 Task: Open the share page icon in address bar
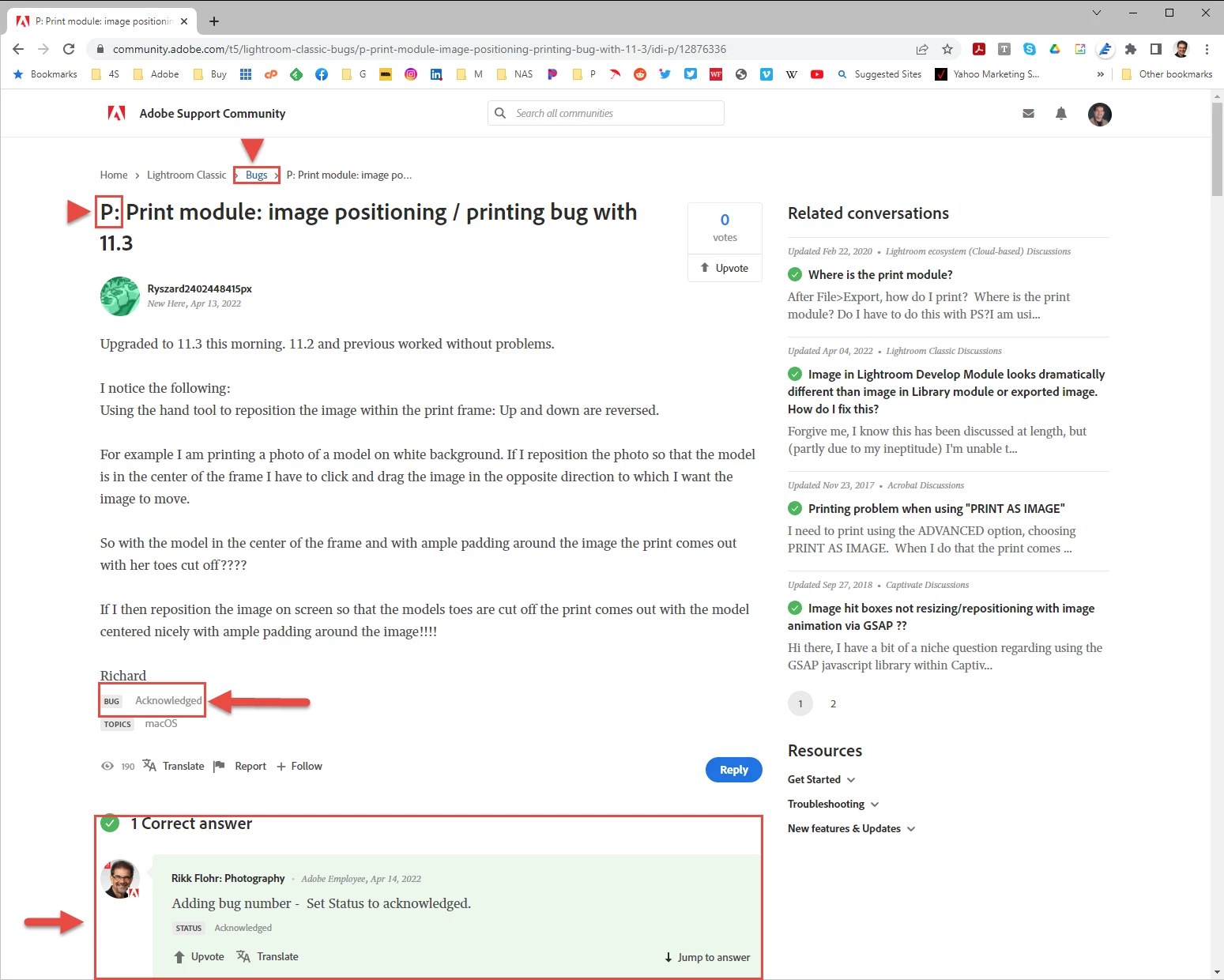click(x=922, y=49)
